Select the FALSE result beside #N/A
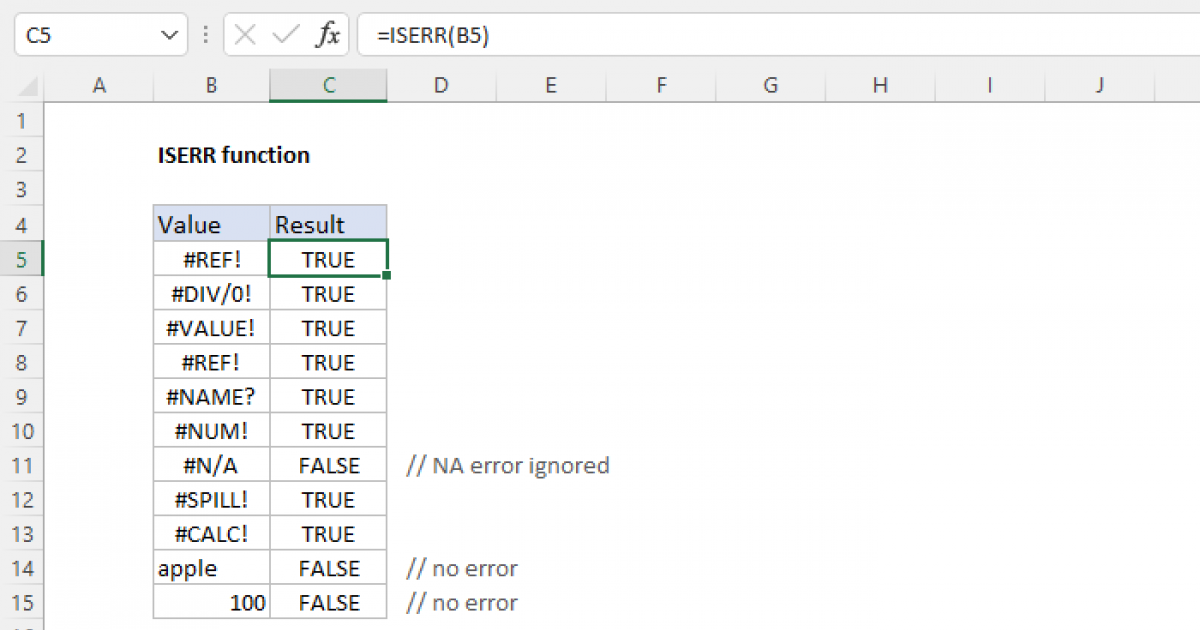The image size is (1200, 630). pyautogui.click(x=328, y=465)
